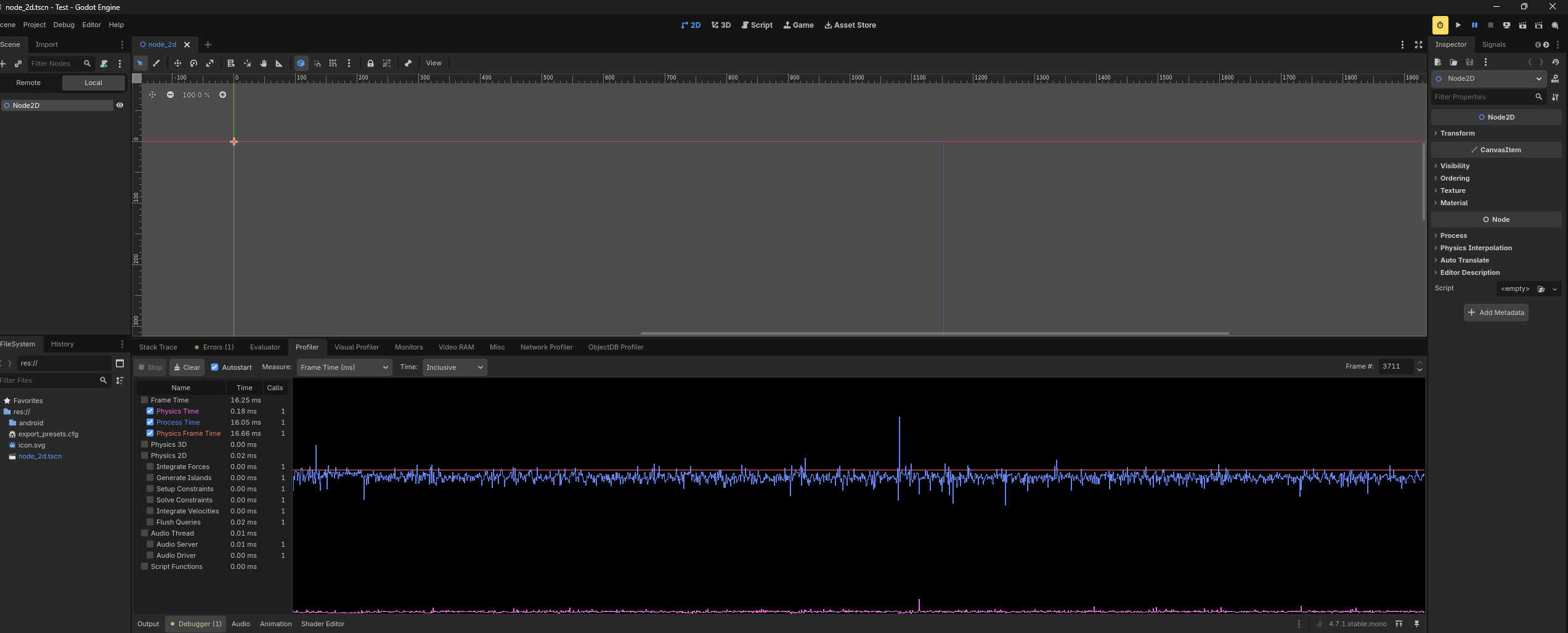Open the Measure Frame Time dropdown
The image size is (1568, 633).
(x=344, y=367)
